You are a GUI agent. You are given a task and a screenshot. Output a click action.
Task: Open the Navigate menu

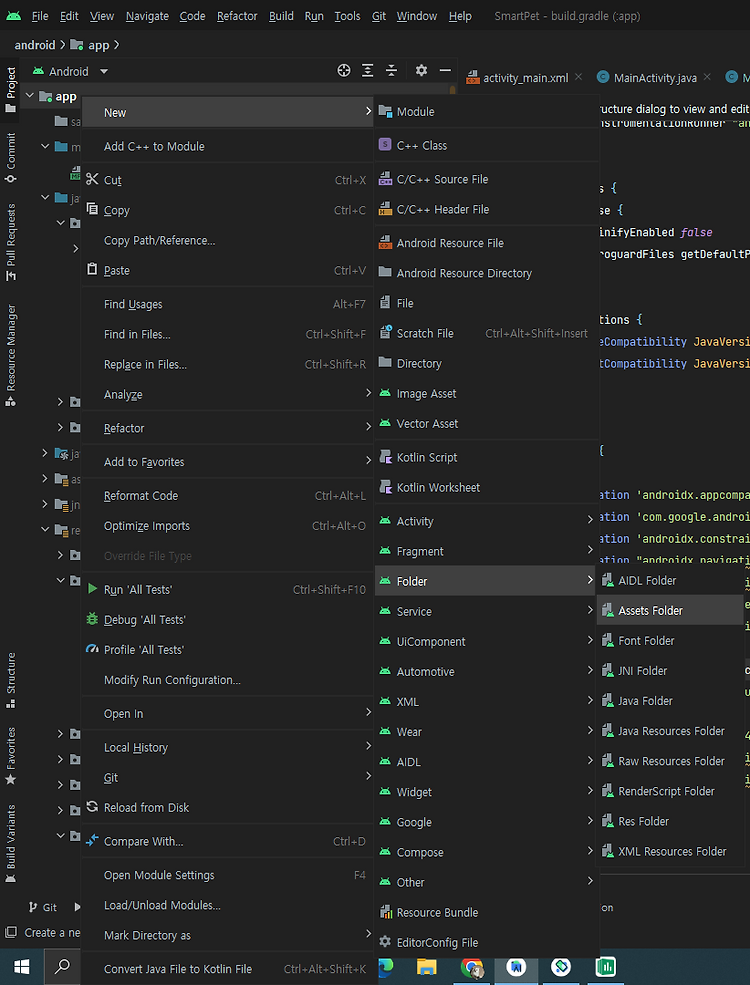click(x=147, y=16)
